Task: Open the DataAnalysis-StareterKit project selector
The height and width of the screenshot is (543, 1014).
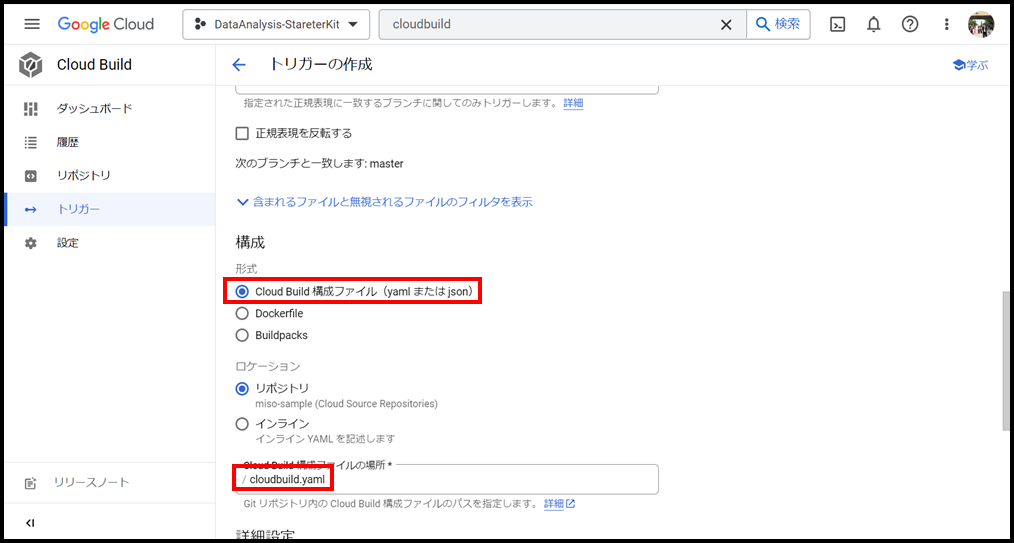Action: 276,24
